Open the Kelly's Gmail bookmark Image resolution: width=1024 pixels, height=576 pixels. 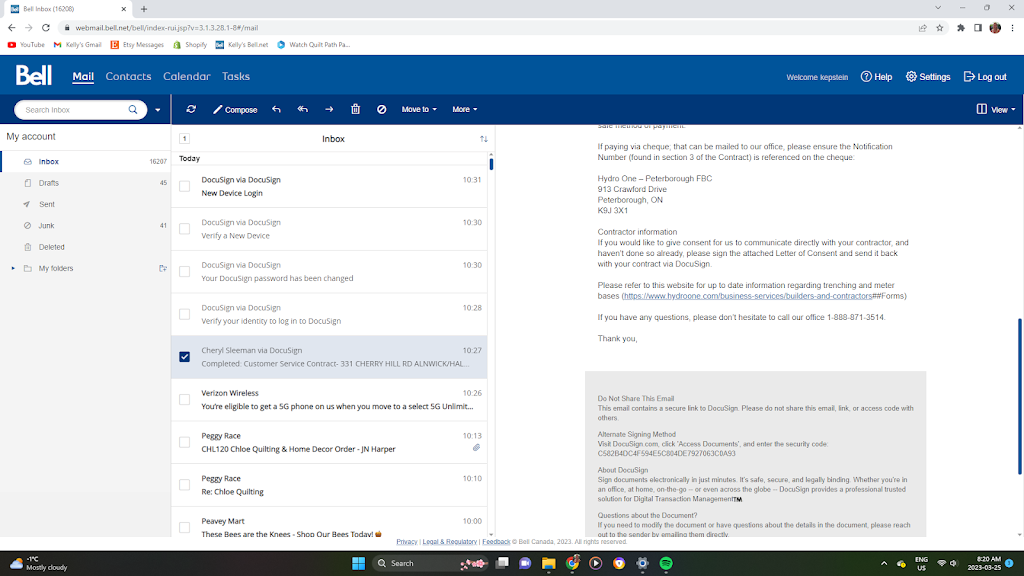coord(77,45)
